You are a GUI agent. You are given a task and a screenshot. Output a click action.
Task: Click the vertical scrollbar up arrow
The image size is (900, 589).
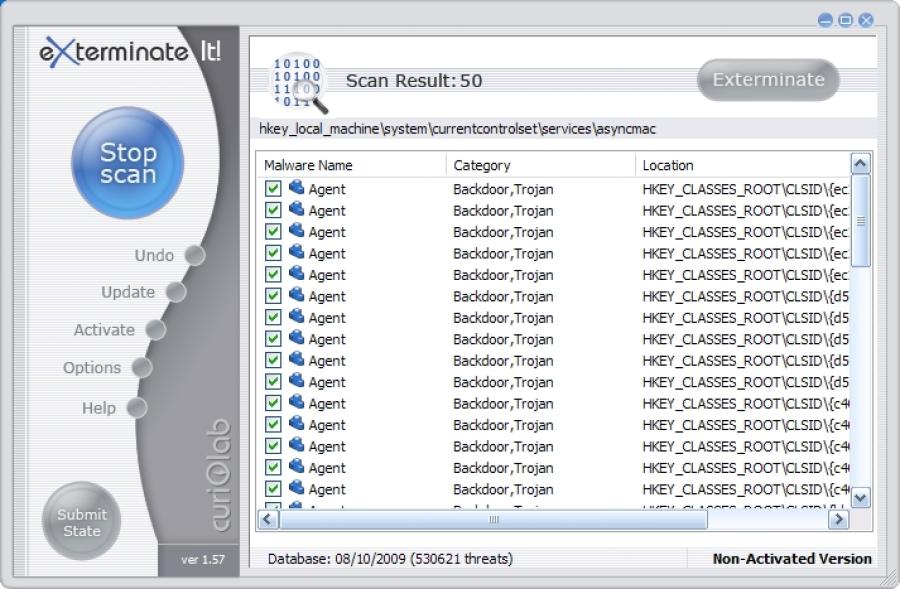pos(860,164)
